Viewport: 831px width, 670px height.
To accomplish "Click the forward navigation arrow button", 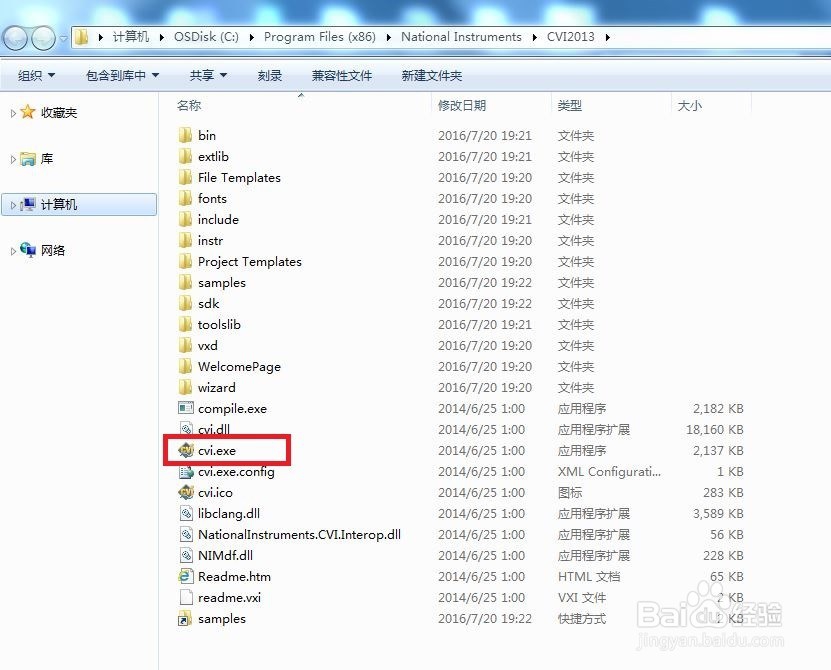I will click(43, 37).
